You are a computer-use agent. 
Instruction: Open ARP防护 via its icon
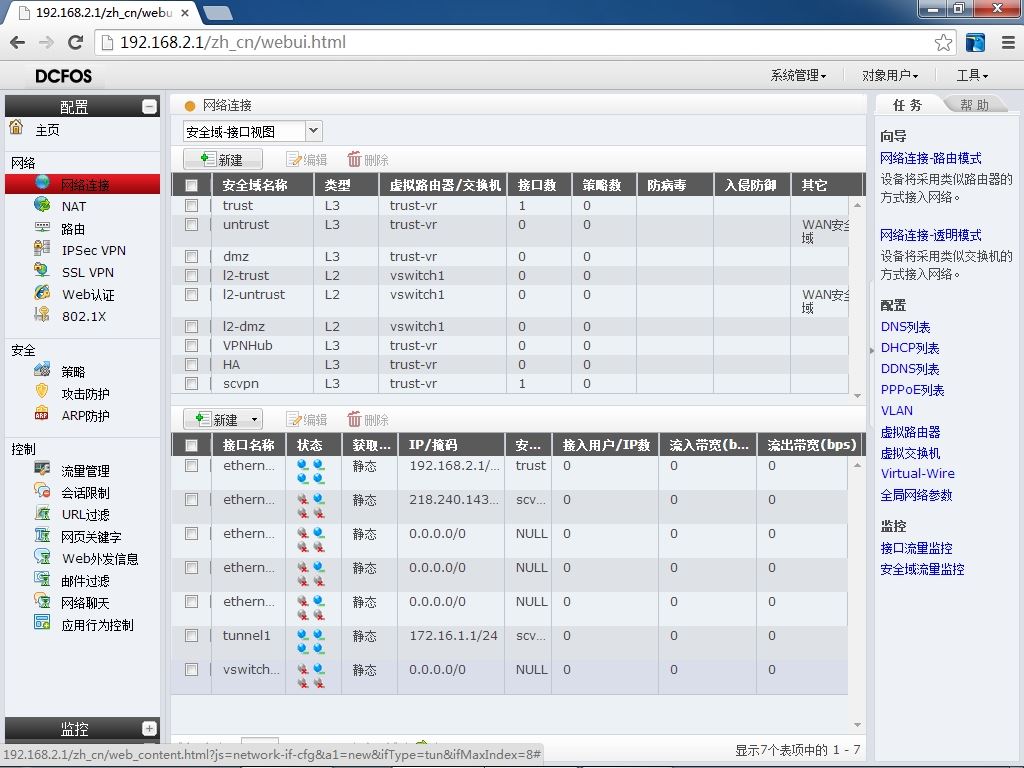[42, 414]
